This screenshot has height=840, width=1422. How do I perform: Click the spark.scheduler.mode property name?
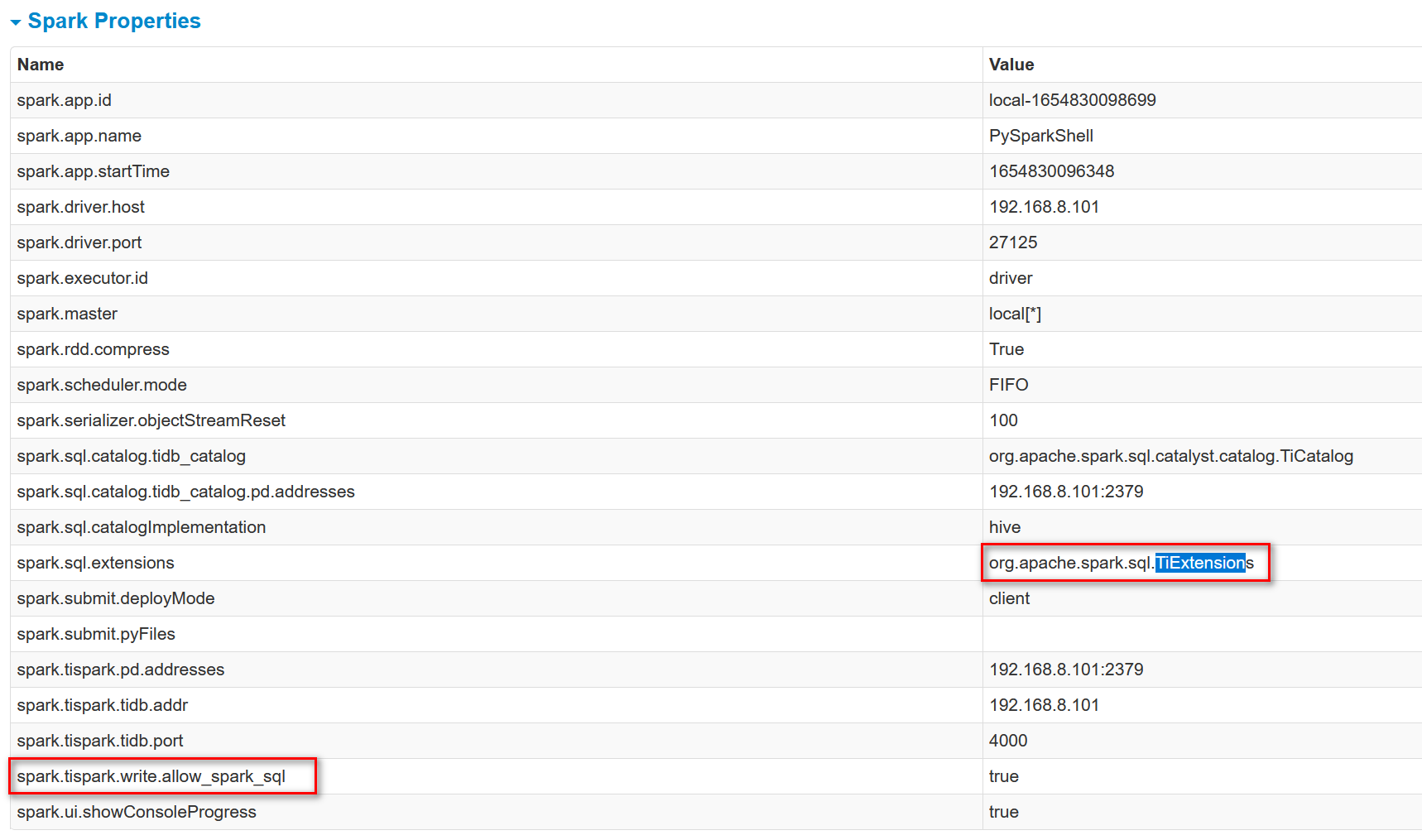point(102,385)
